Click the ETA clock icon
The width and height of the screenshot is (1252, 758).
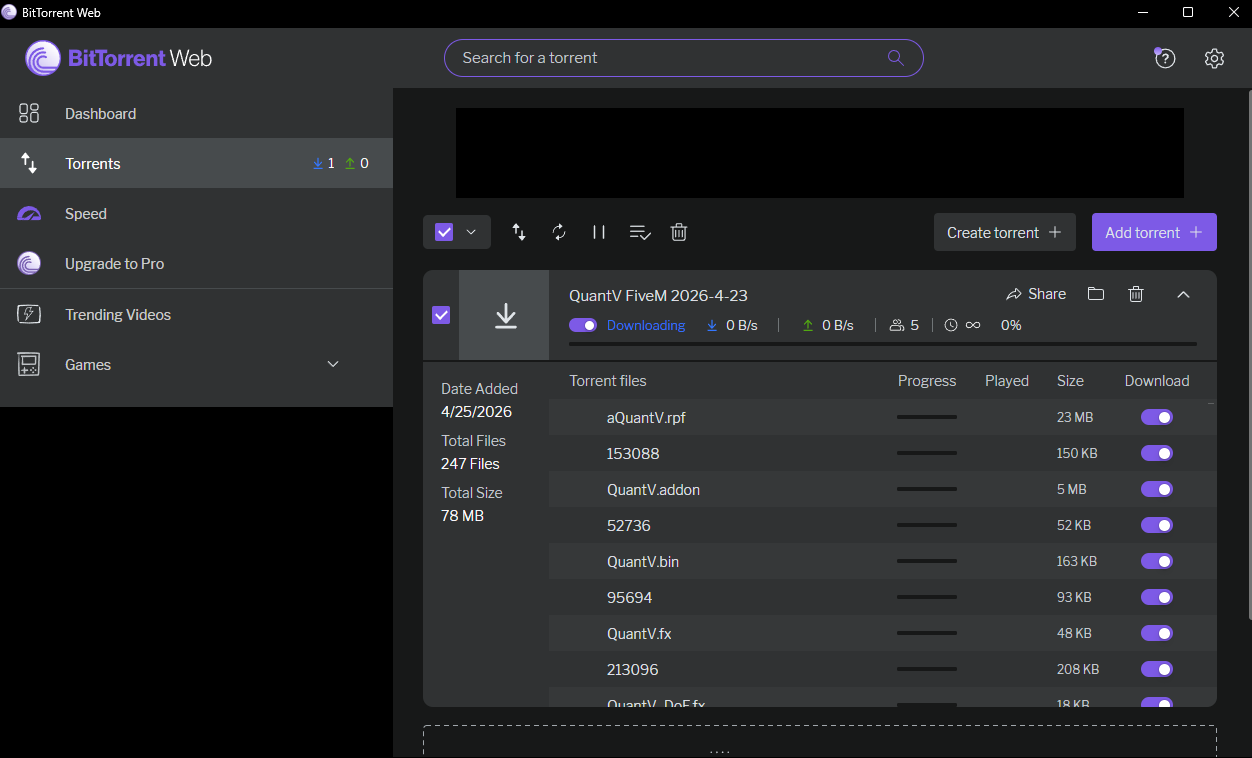(951, 325)
